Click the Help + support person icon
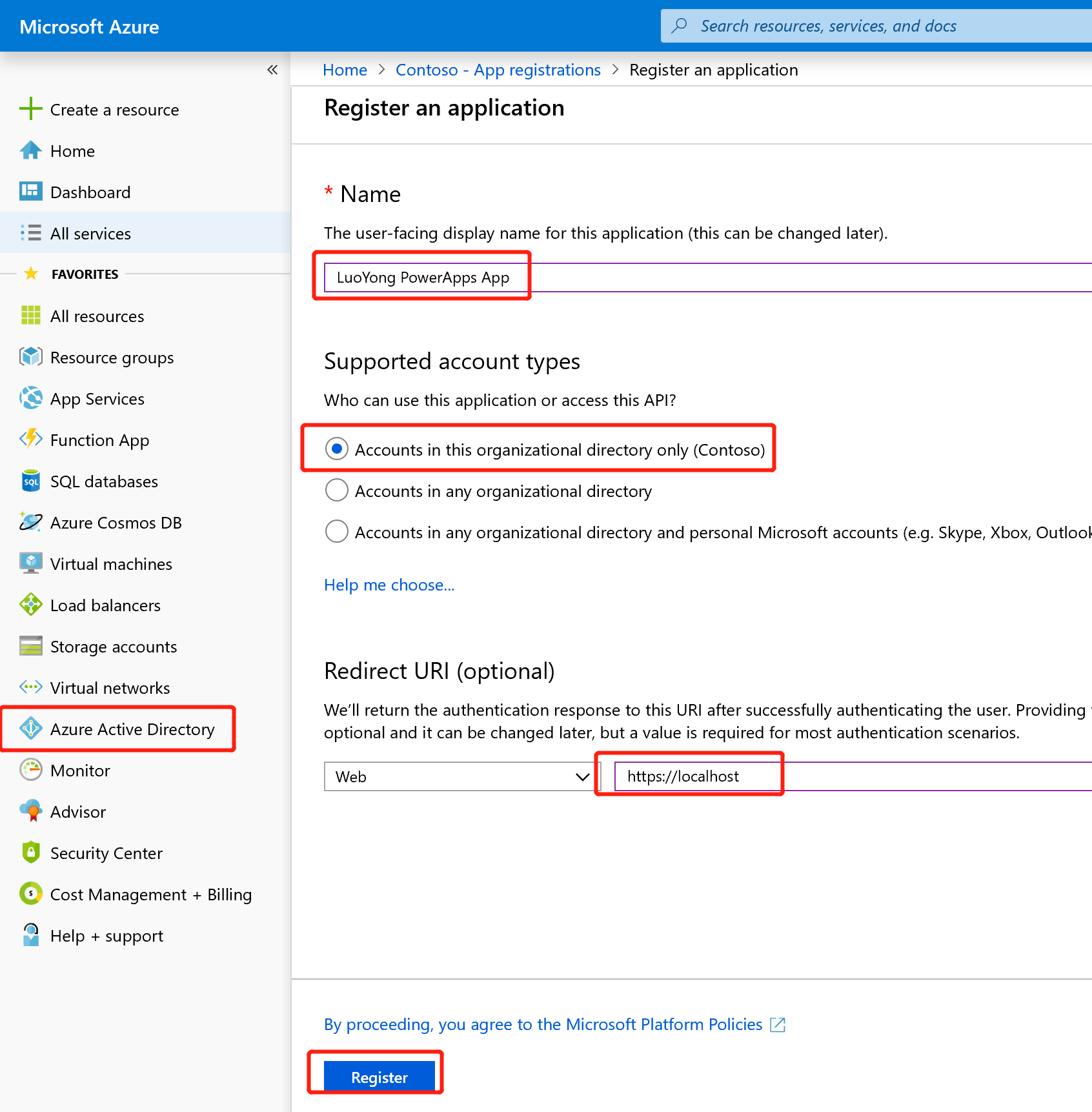The image size is (1092, 1112). click(30, 935)
